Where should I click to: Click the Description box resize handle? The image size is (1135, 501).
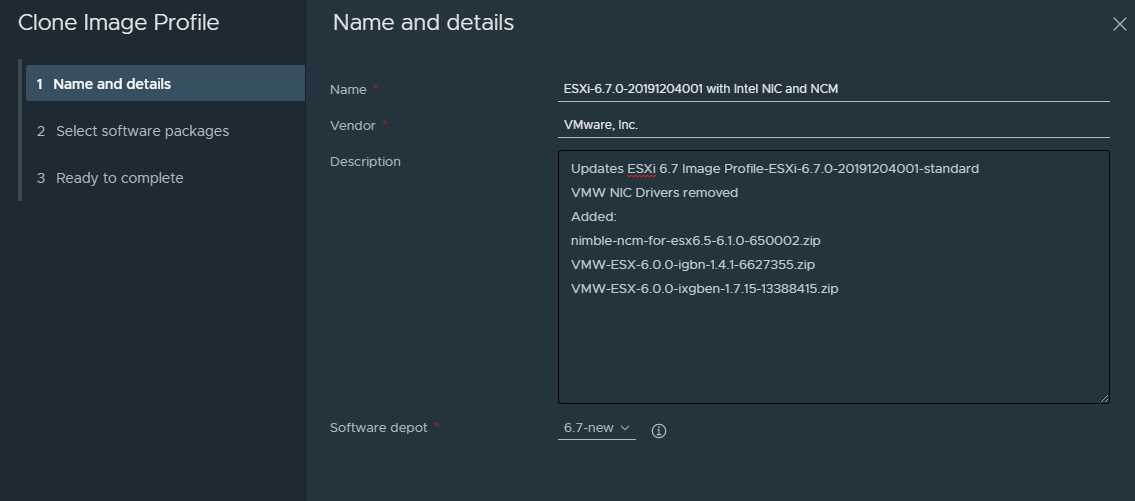click(x=1103, y=397)
